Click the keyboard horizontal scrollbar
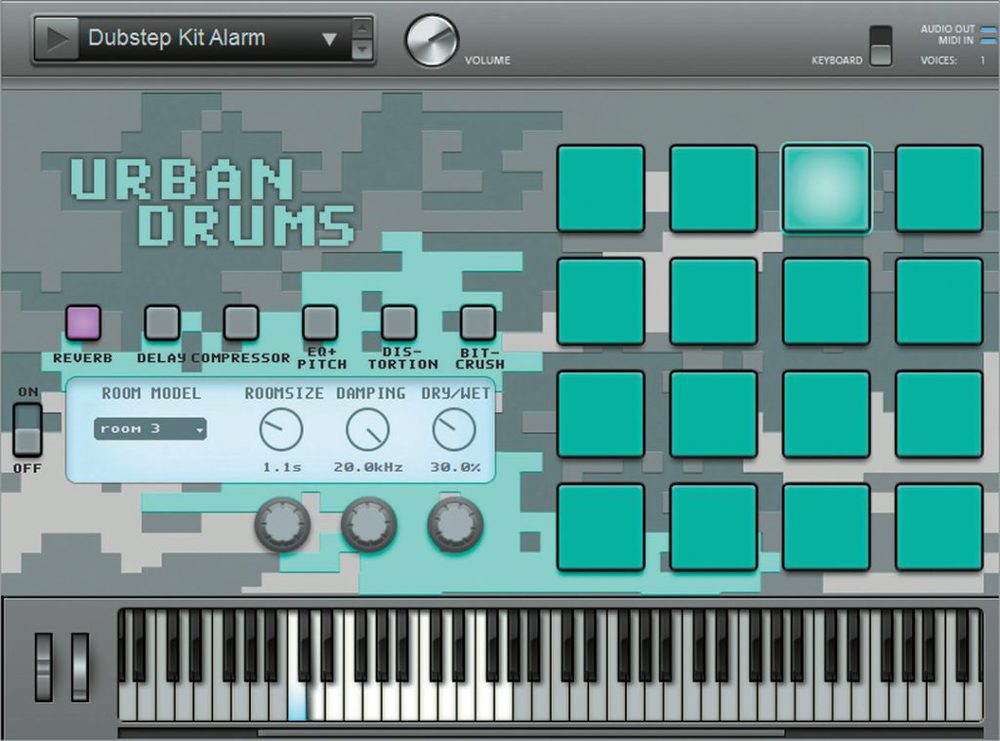The height and width of the screenshot is (741, 1000). [521, 732]
